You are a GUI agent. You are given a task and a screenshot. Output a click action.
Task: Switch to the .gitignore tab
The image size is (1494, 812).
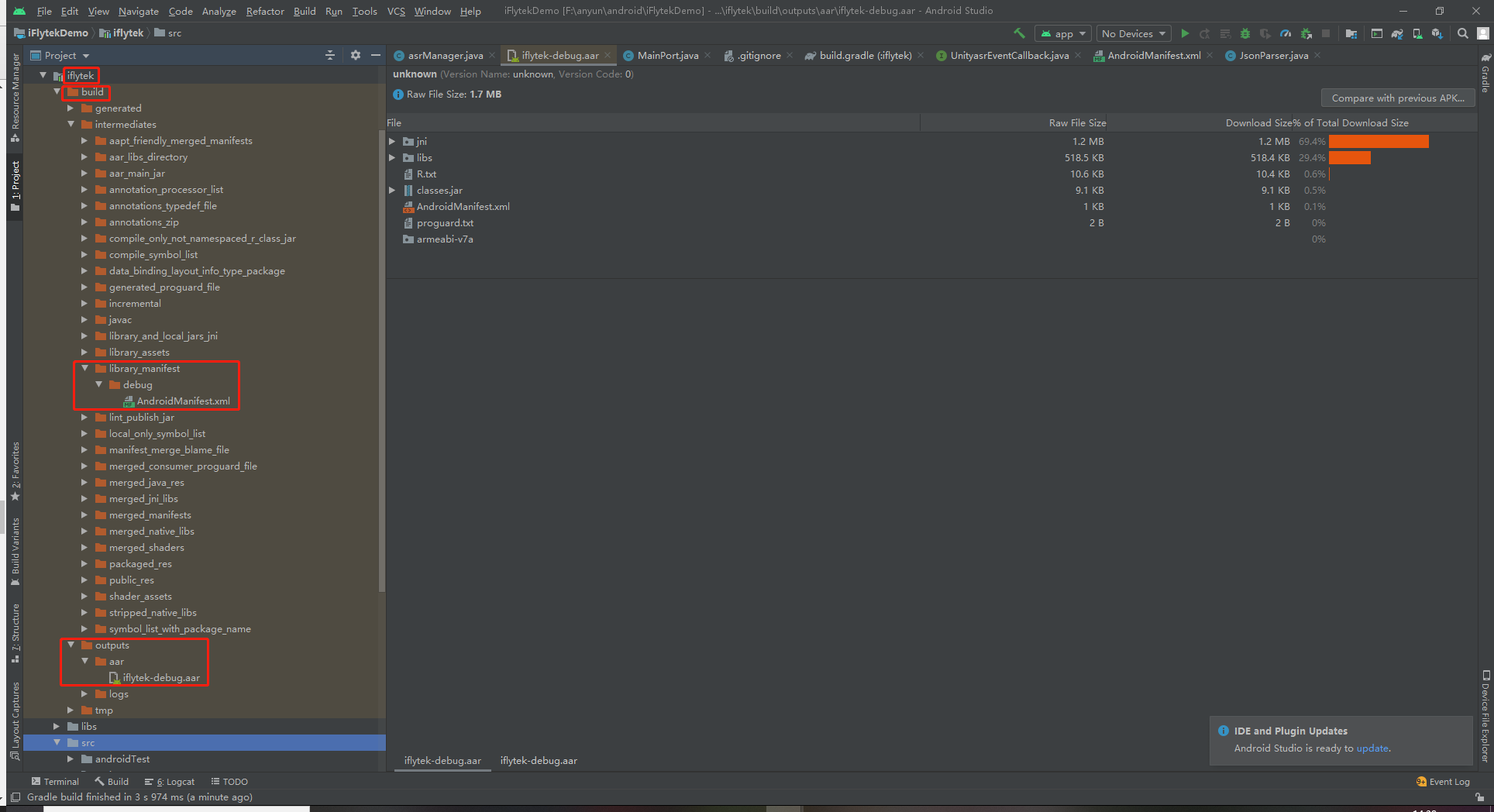click(759, 55)
